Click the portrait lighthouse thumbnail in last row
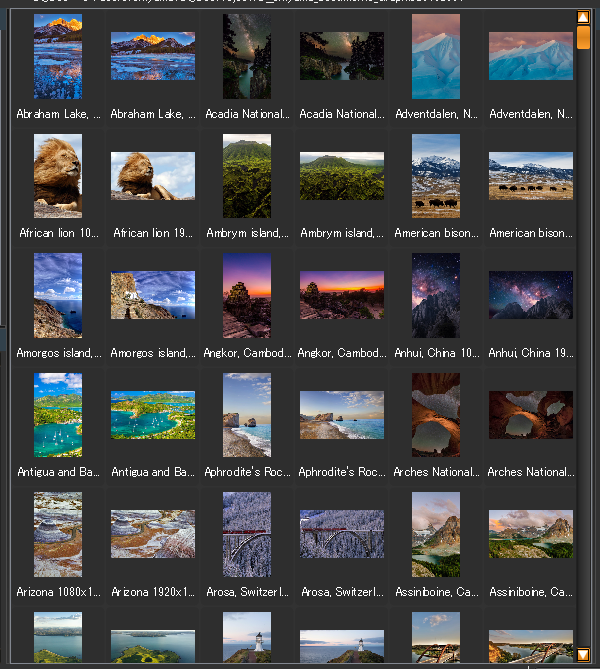Image resolution: width=600 pixels, height=669 pixels. (247, 637)
